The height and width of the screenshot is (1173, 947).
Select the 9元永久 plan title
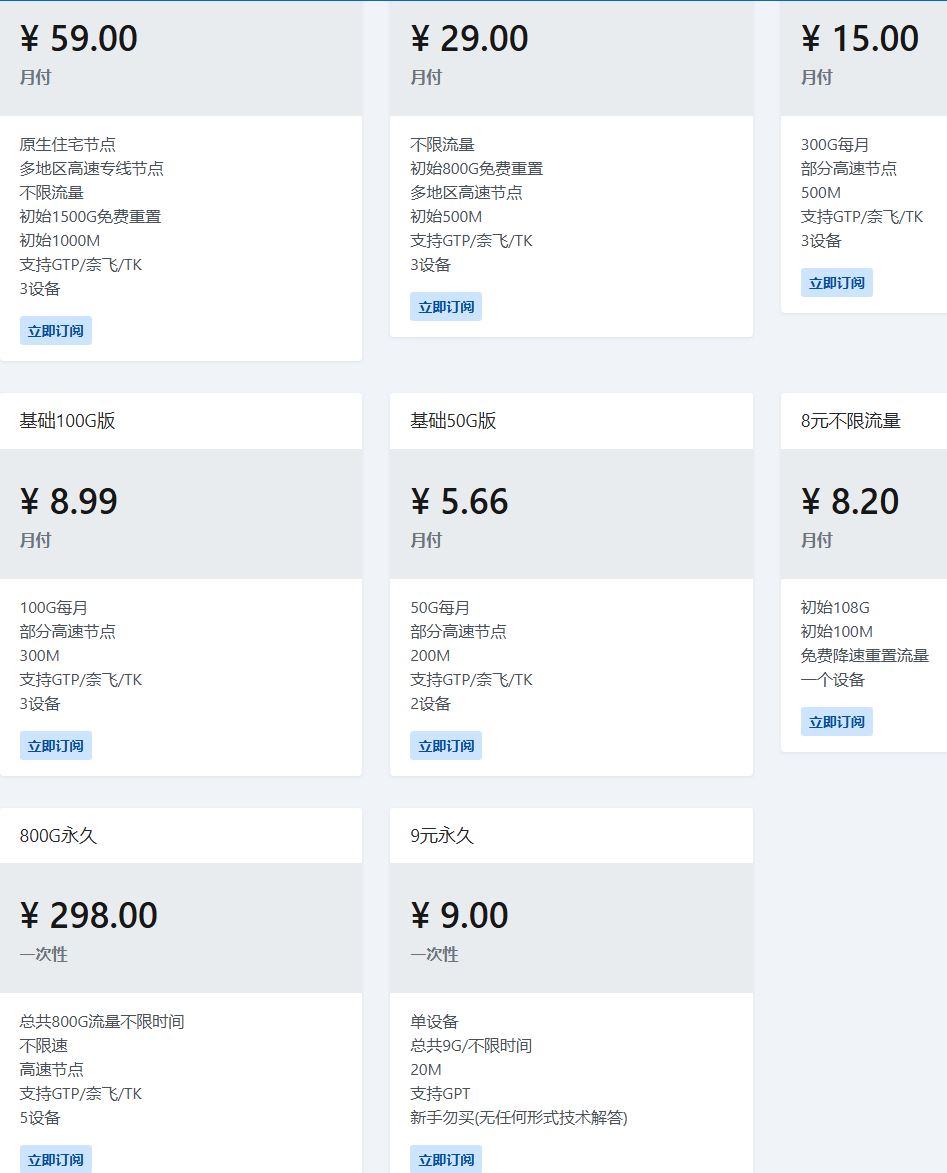442,836
